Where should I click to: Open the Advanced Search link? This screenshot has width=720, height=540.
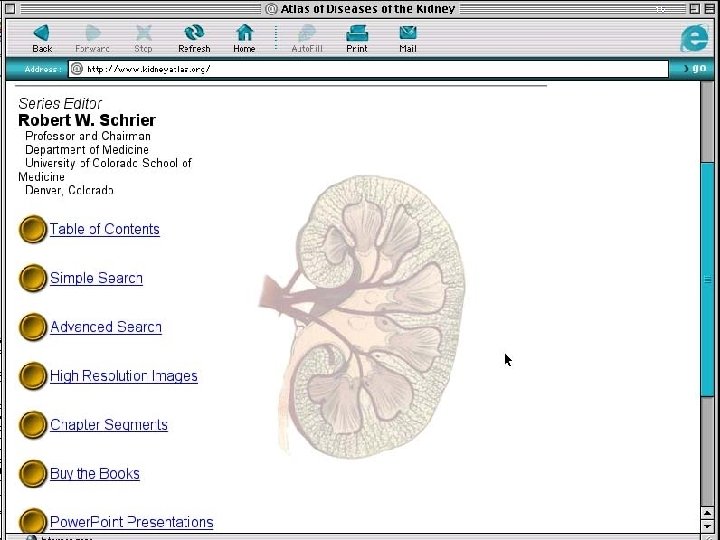(106, 327)
